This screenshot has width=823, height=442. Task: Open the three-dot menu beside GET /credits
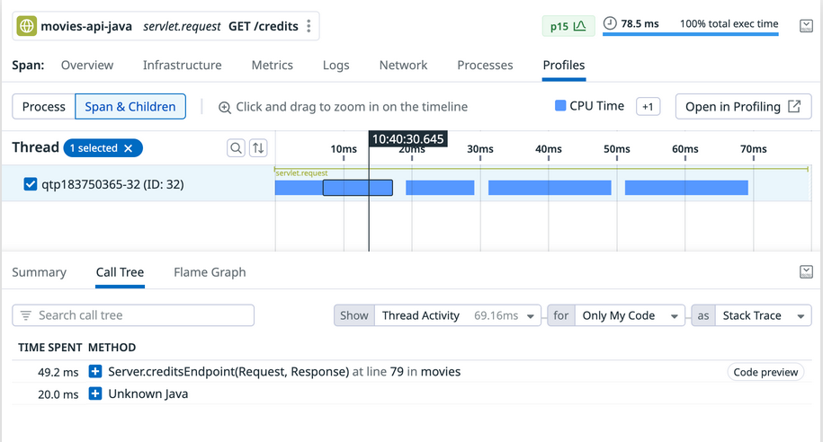tap(309, 26)
